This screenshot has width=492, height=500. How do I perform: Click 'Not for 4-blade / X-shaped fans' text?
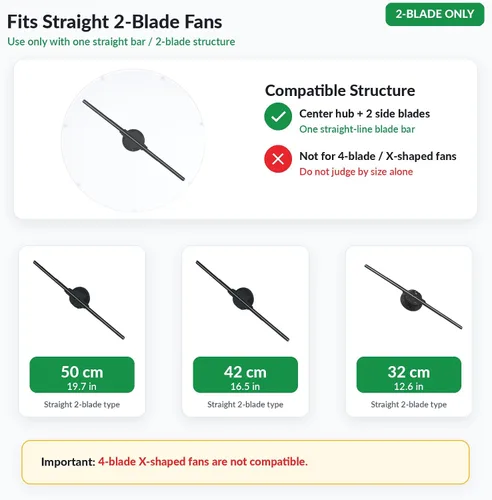378,156
